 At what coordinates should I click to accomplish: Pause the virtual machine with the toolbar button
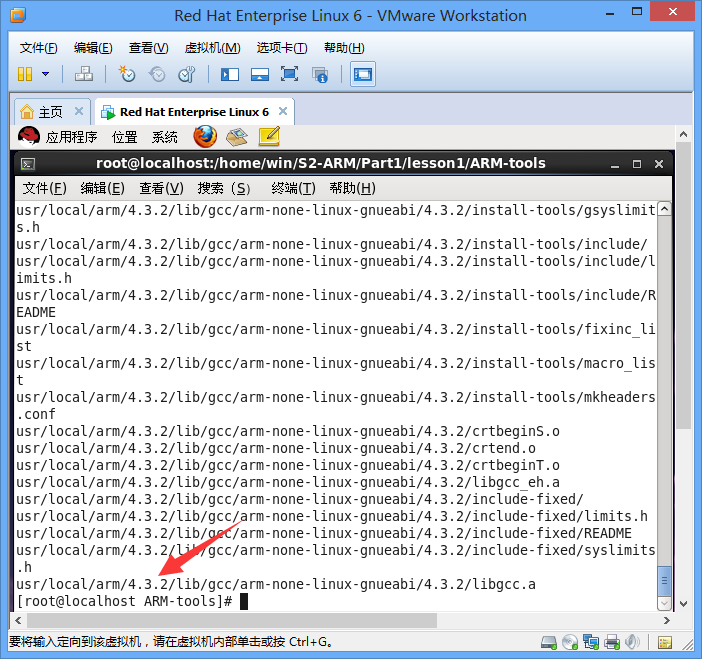pyautogui.click(x=25, y=74)
